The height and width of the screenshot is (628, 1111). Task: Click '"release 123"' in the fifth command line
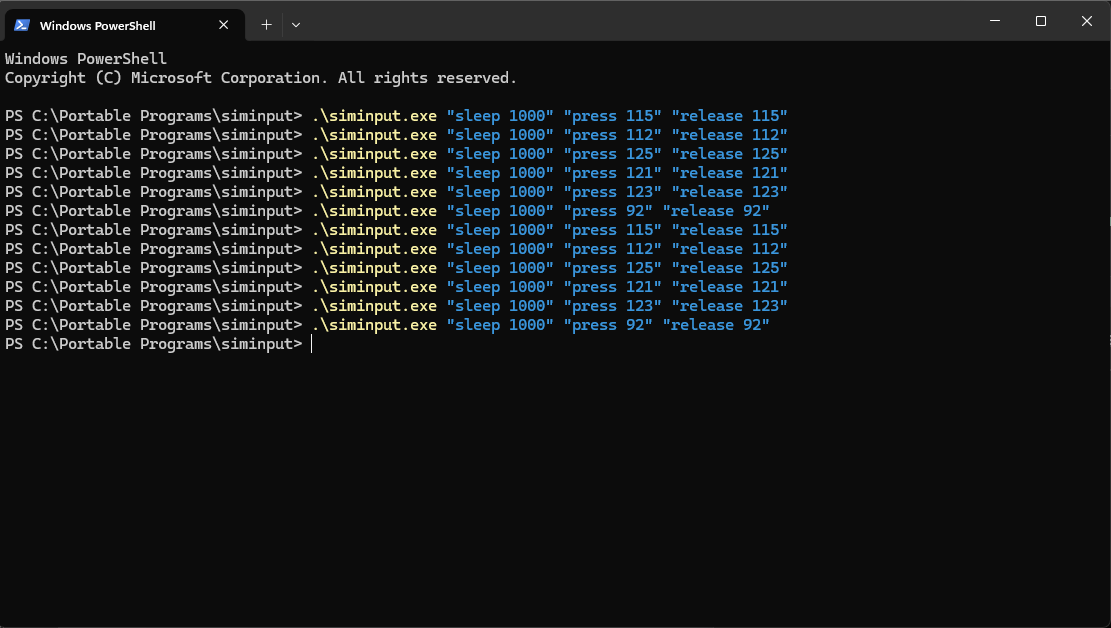click(729, 192)
